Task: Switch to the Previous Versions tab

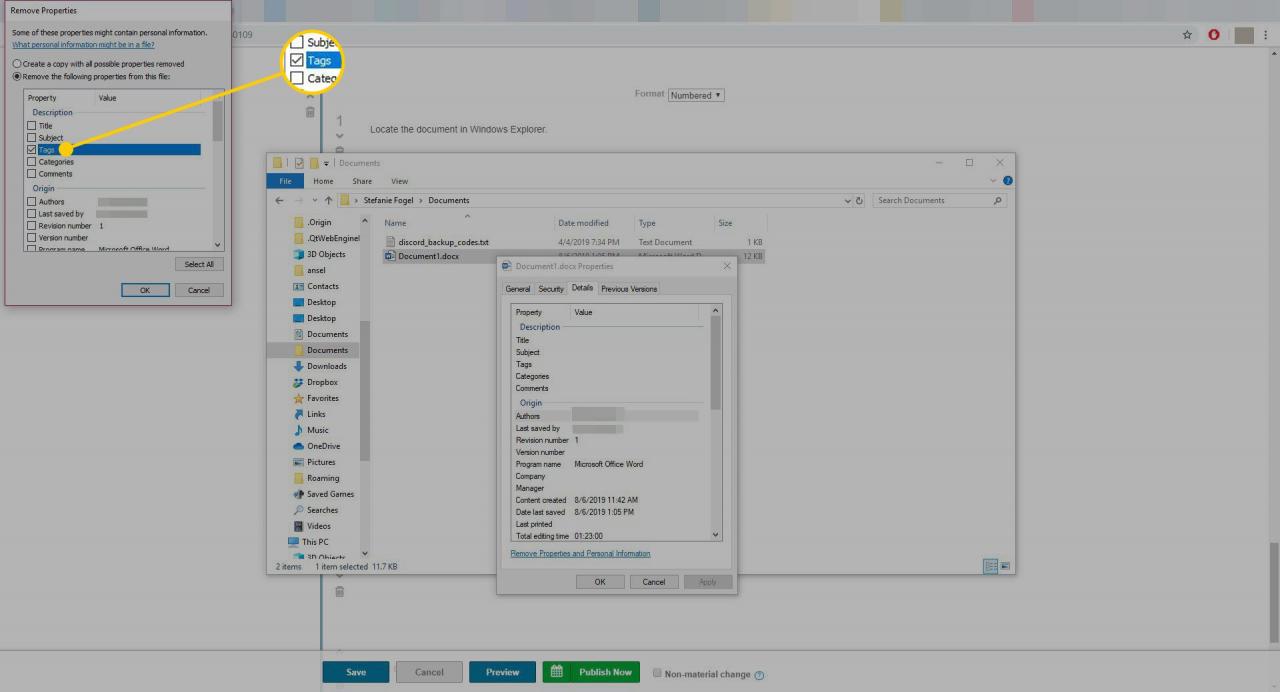Action: [x=629, y=289]
